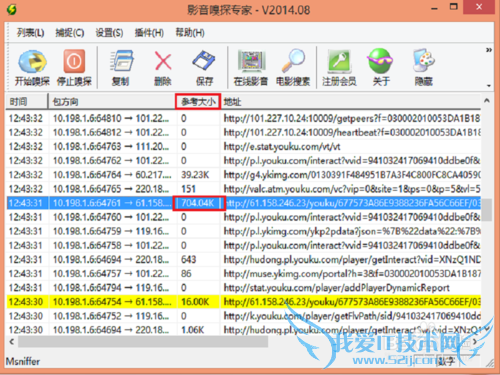Sort by the 参考大小 column header

click(x=198, y=102)
